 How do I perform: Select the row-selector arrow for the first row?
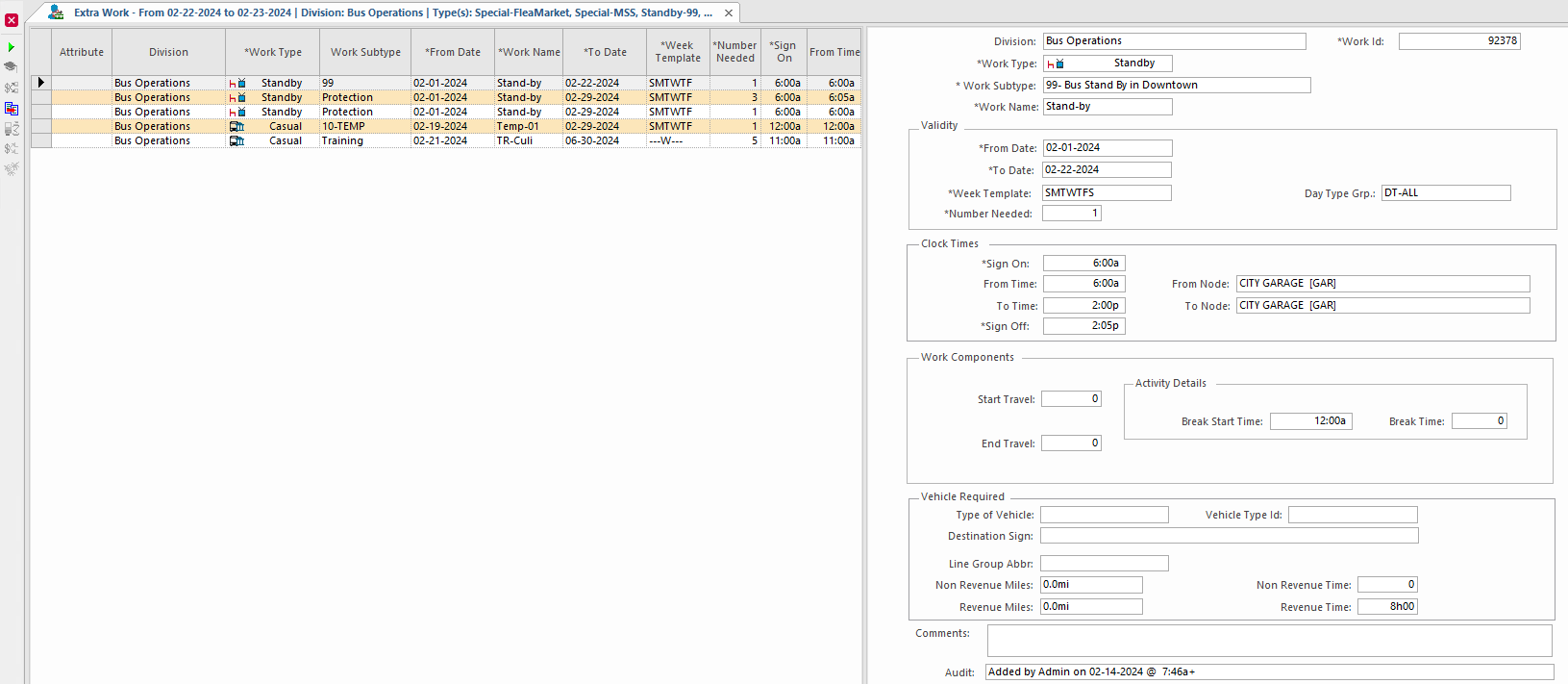41,83
